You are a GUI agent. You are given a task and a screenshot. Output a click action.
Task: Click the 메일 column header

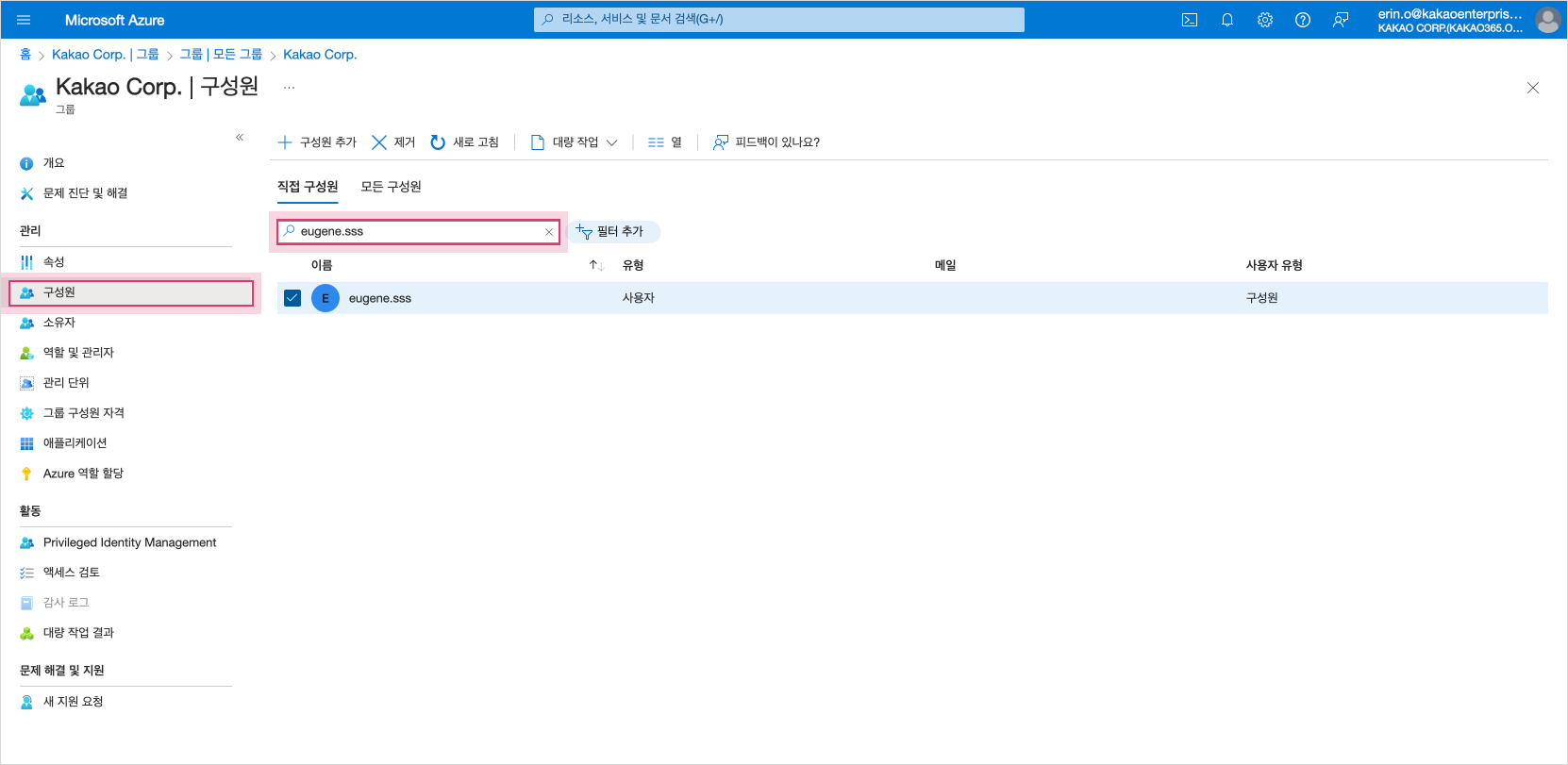tap(945, 266)
